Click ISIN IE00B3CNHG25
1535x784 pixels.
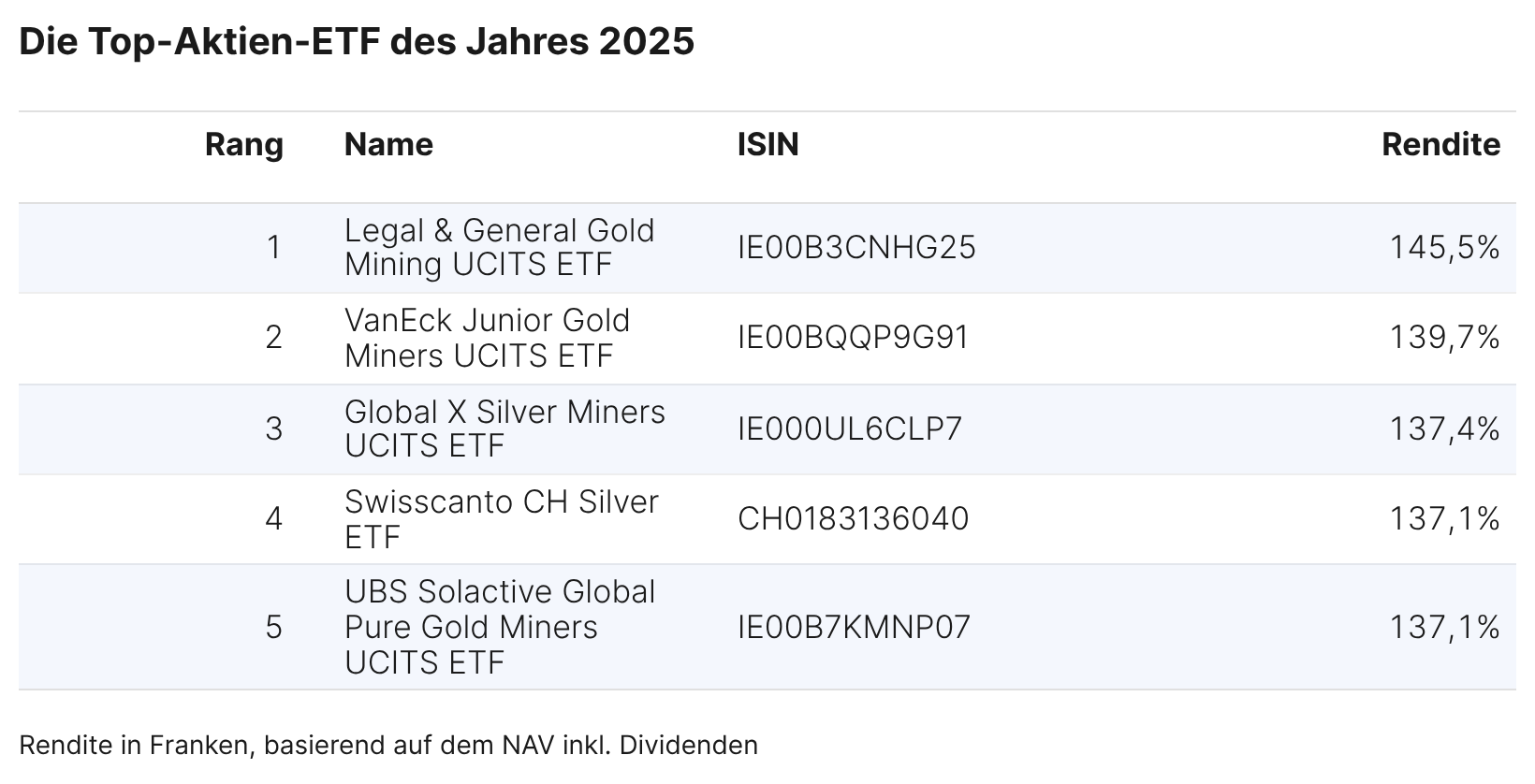855,248
